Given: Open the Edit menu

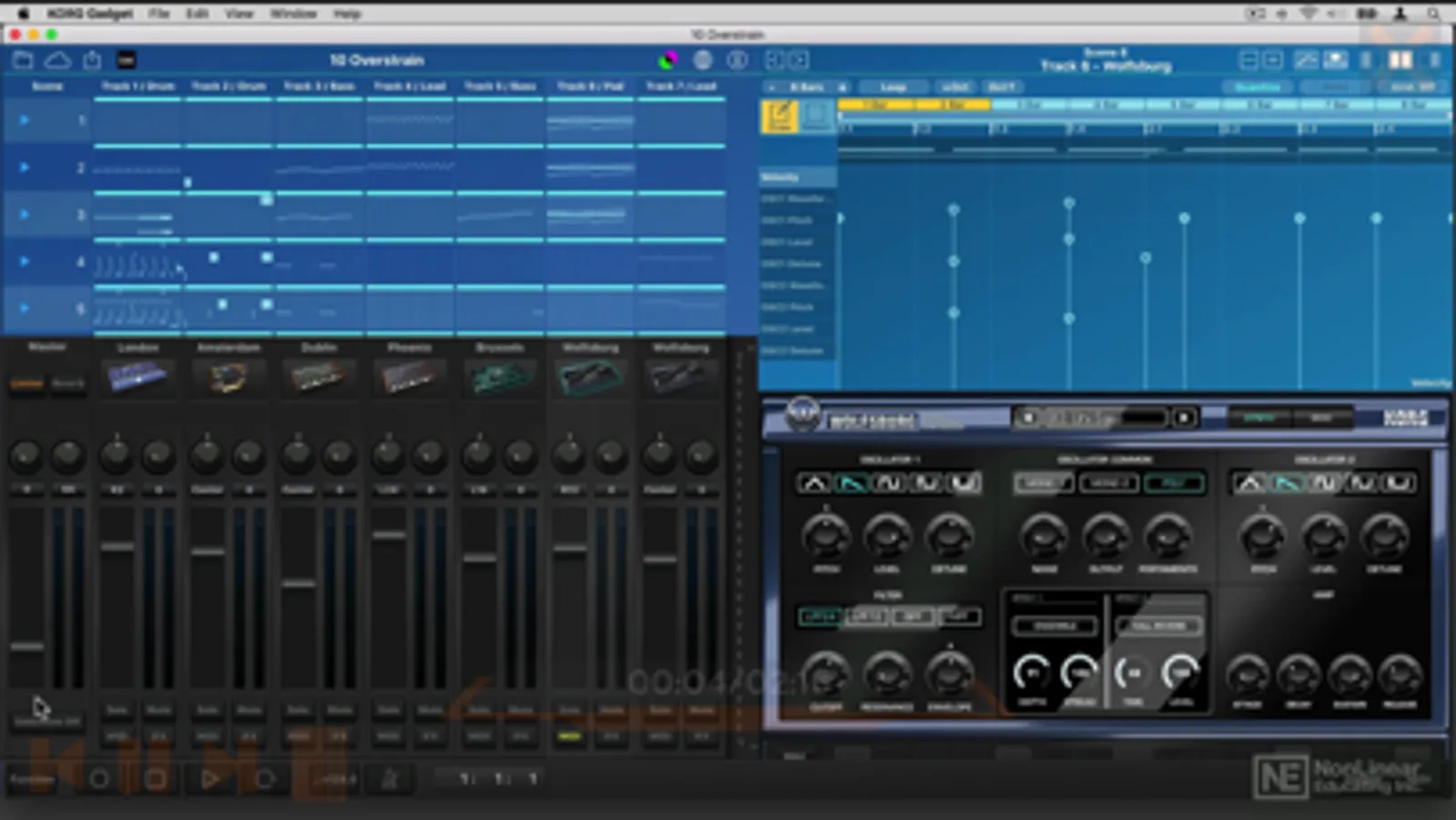Looking at the screenshot, I should [x=197, y=14].
